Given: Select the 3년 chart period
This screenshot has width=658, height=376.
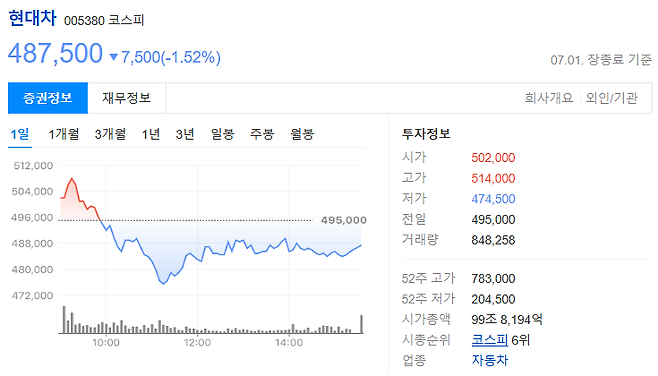Looking at the screenshot, I should [x=185, y=134].
